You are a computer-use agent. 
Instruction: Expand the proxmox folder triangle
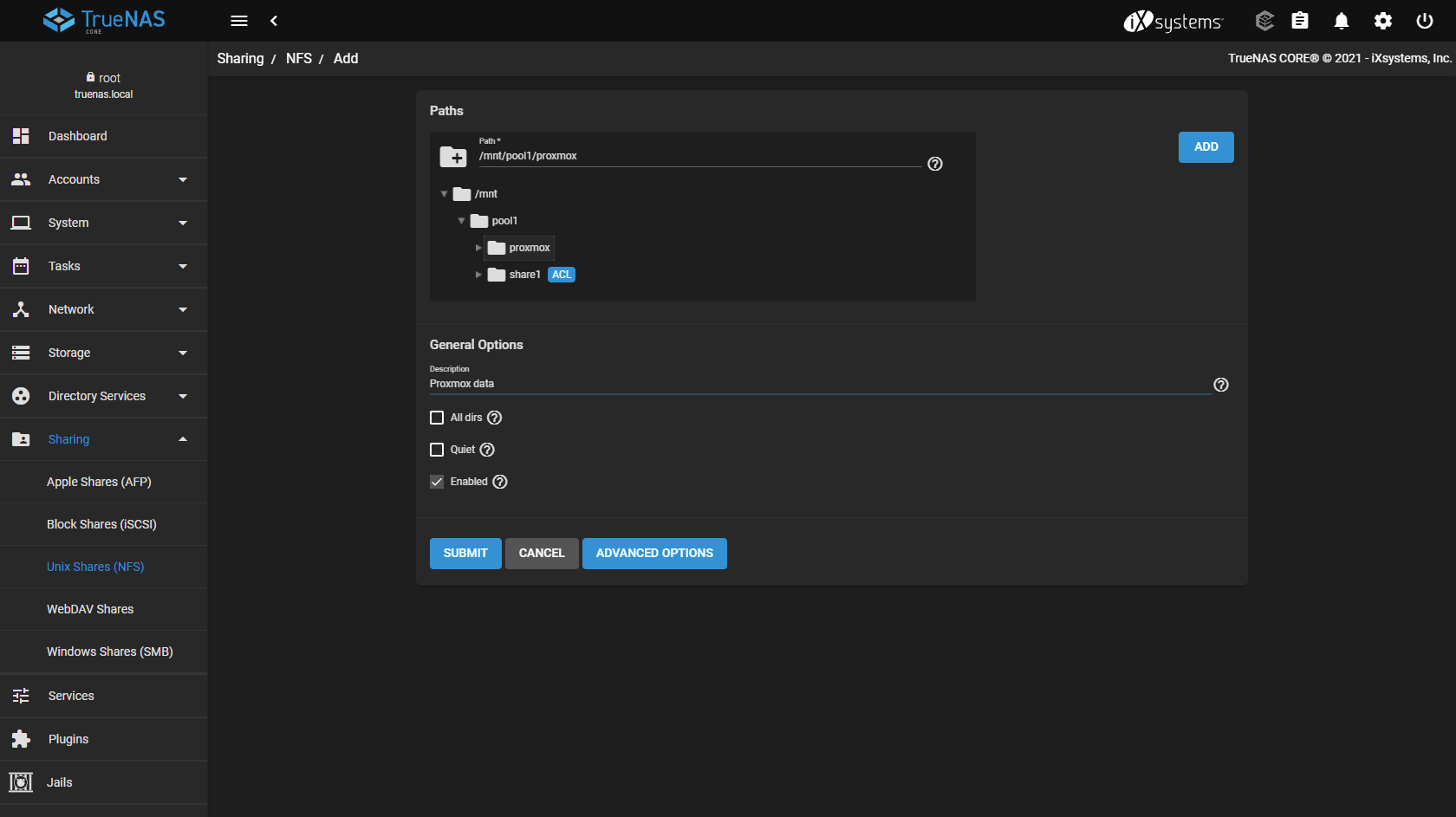[x=478, y=248]
